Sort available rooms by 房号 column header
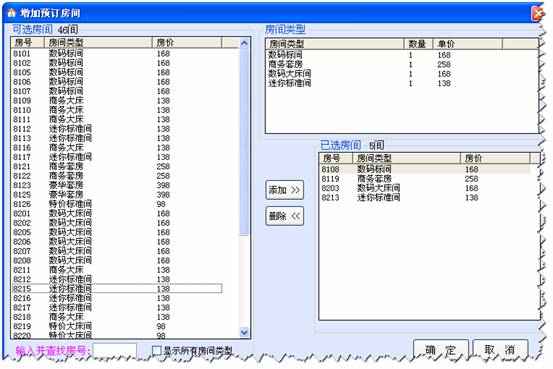Image resolution: width=553 pixels, height=369 pixels. tap(28, 43)
